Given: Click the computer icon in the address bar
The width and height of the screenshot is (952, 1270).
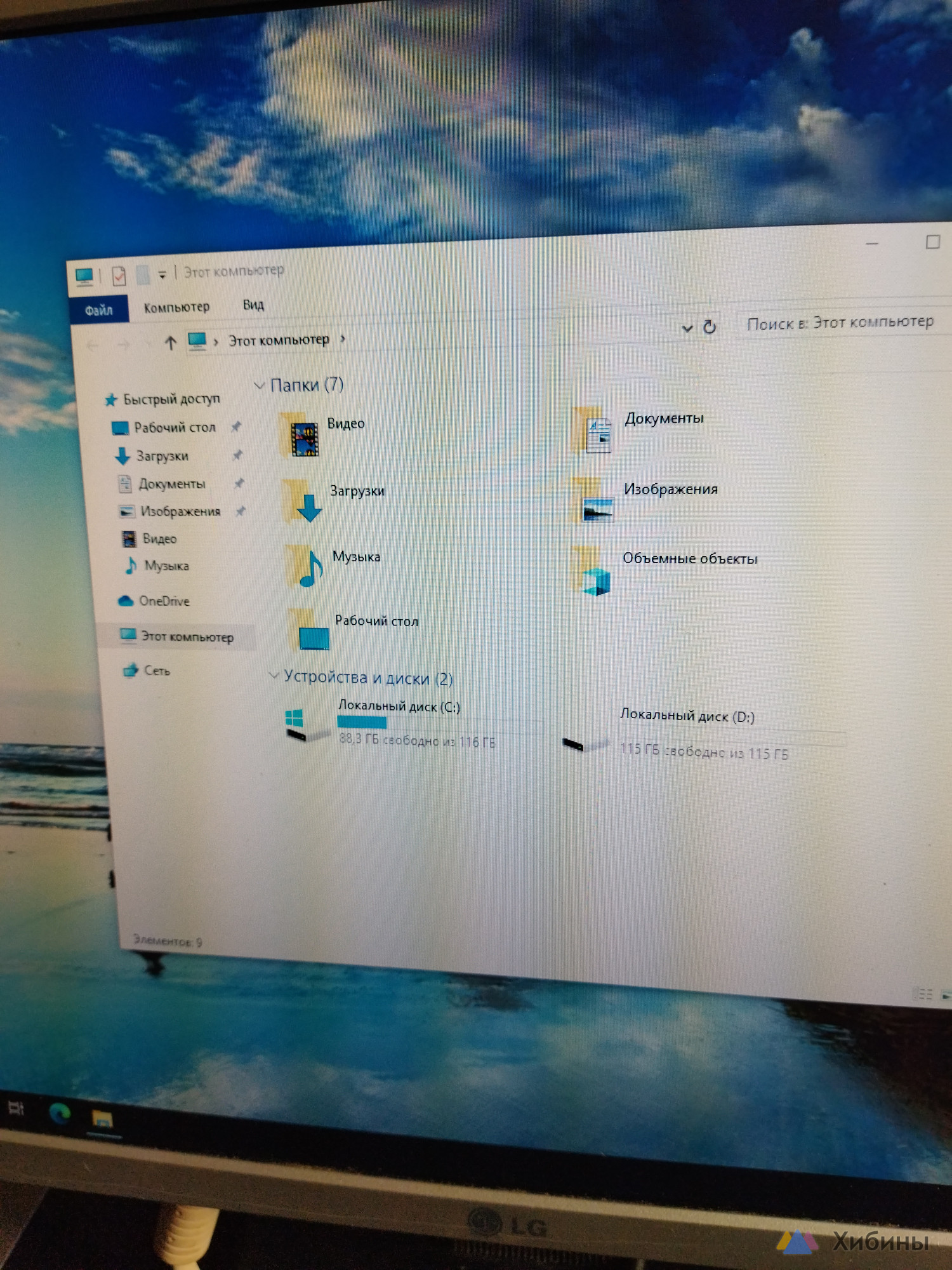Looking at the screenshot, I should (197, 342).
